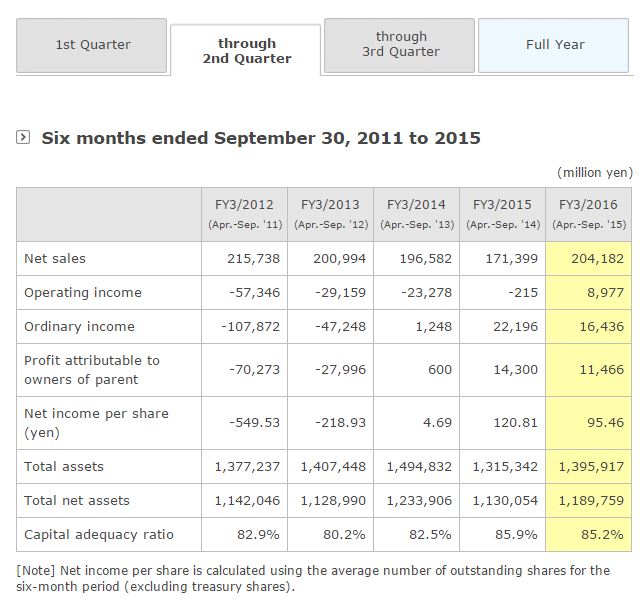Select the highlighted FY3/2016 column header
641x604 pixels.
[x=587, y=213]
